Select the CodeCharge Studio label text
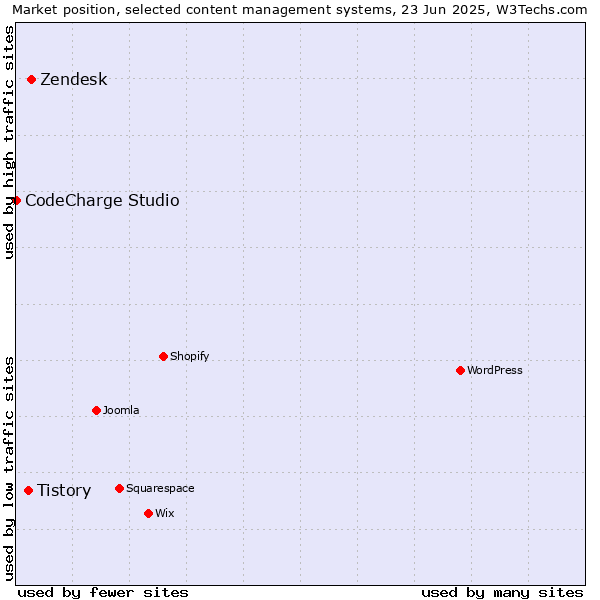Image resolution: width=600 pixels, height=600 pixels. tap(102, 201)
